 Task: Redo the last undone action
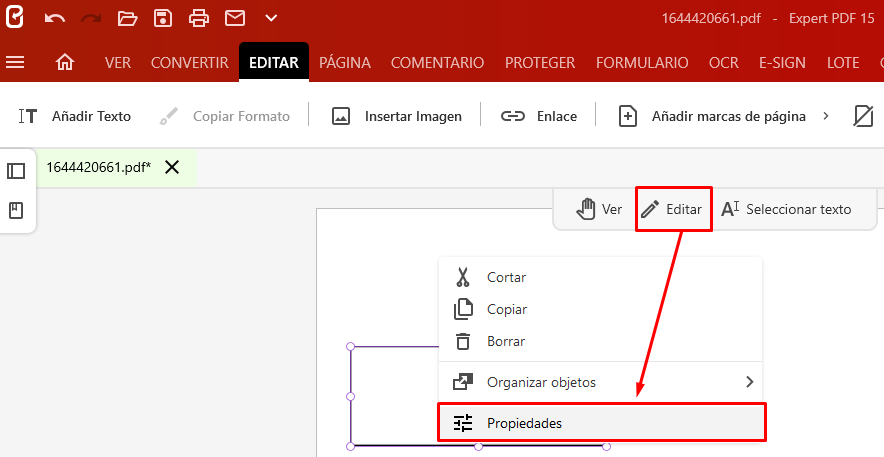tap(91, 19)
